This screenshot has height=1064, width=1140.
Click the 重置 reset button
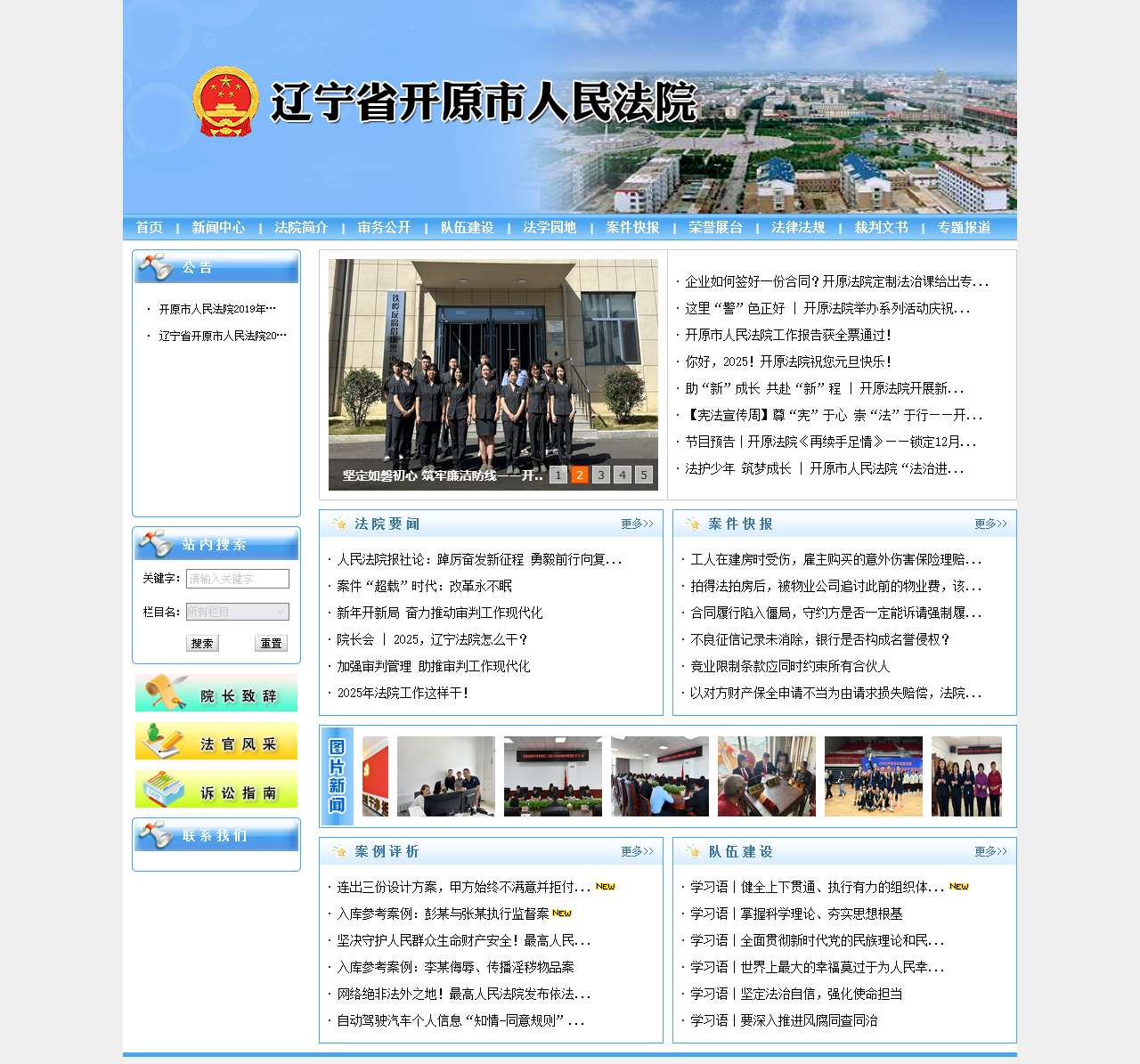pos(271,643)
